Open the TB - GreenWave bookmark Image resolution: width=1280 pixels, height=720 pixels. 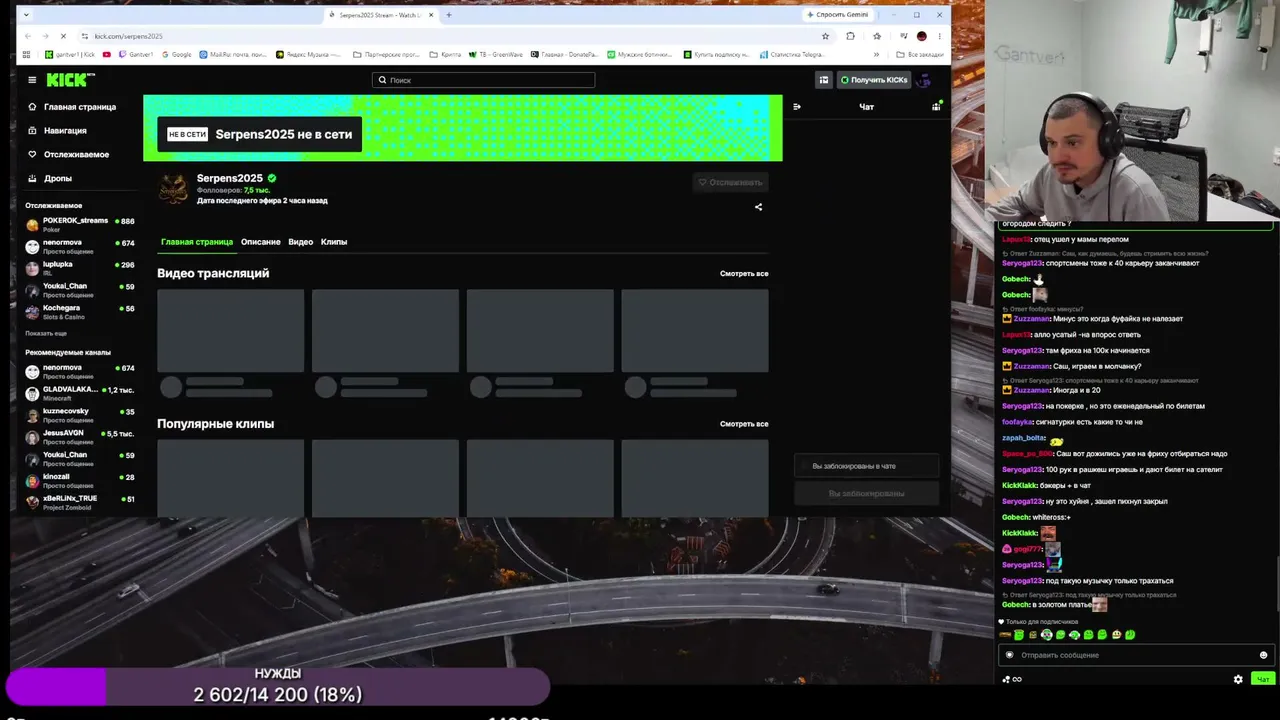[495, 54]
